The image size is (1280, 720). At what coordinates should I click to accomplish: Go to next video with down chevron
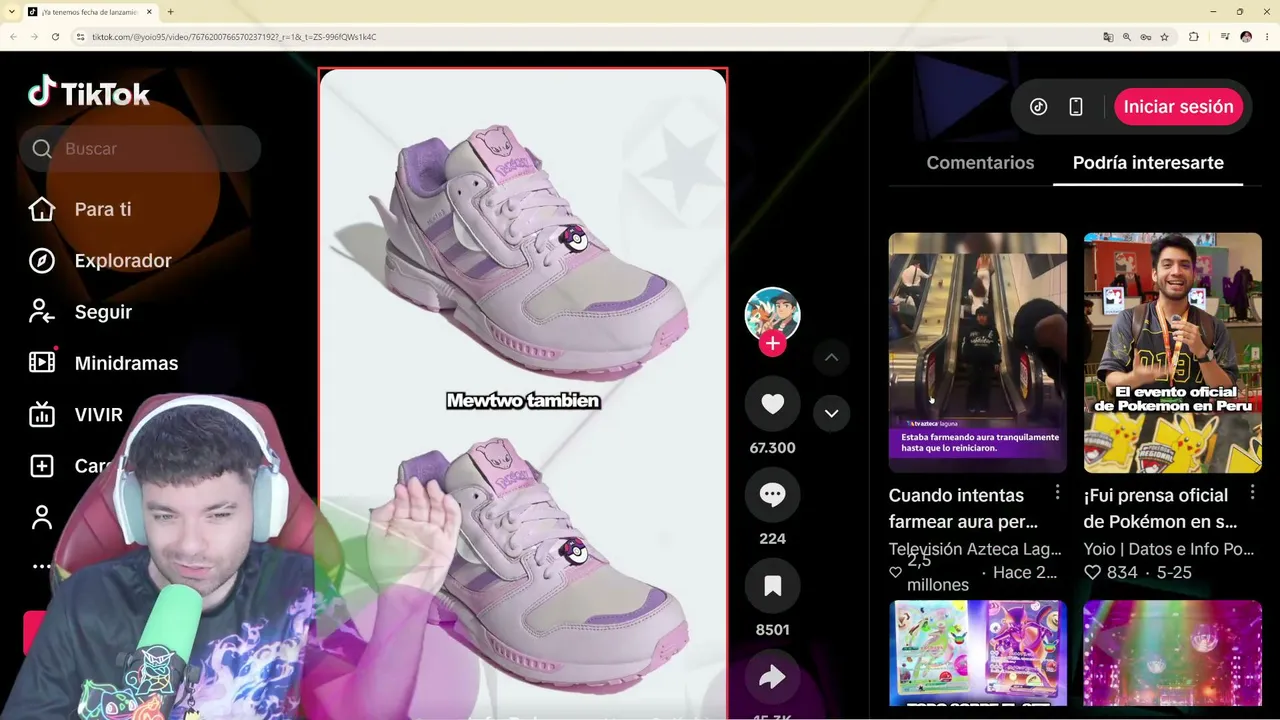click(831, 413)
